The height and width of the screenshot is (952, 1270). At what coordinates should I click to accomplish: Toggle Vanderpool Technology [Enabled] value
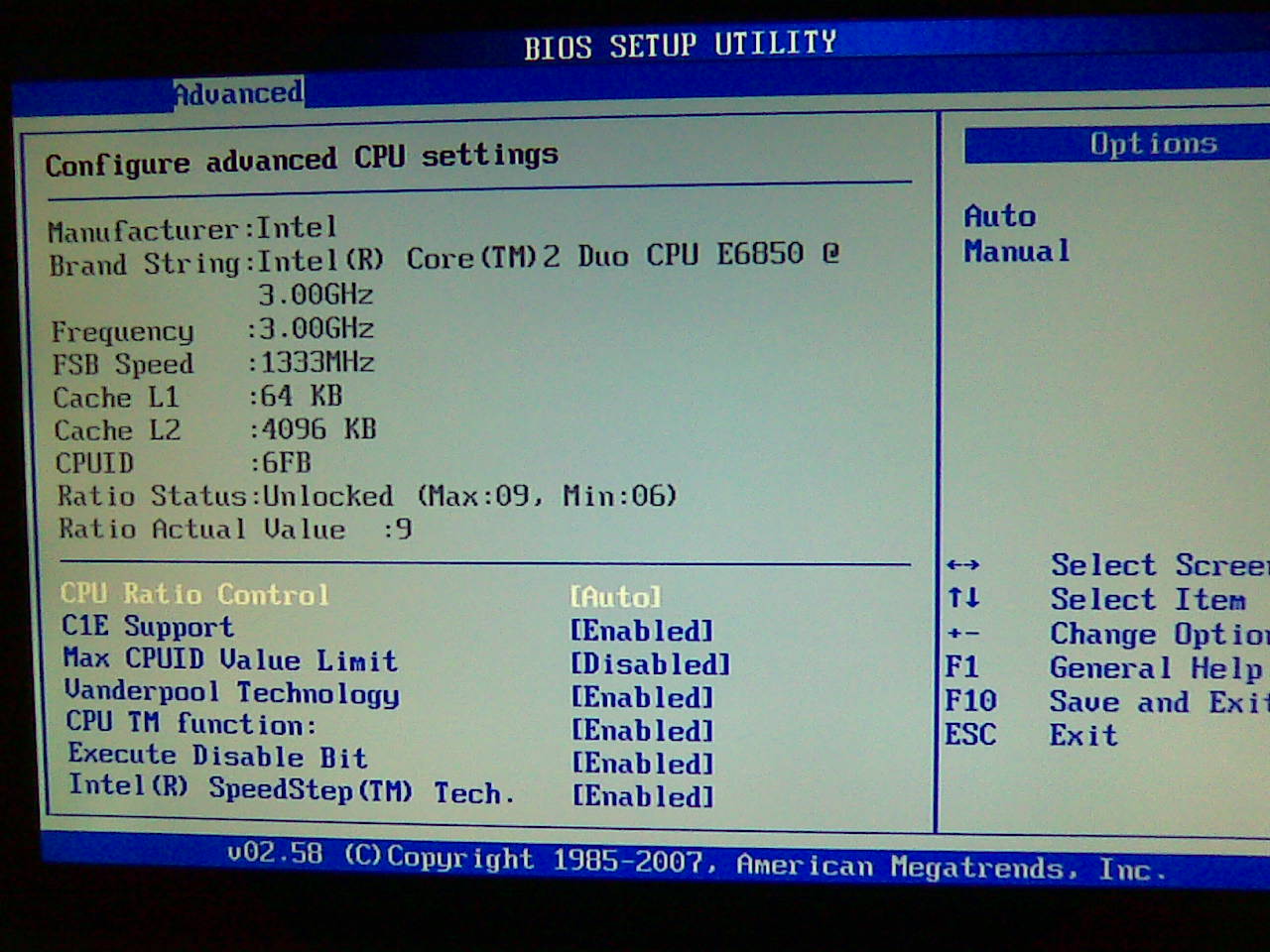pyautogui.click(x=642, y=697)
